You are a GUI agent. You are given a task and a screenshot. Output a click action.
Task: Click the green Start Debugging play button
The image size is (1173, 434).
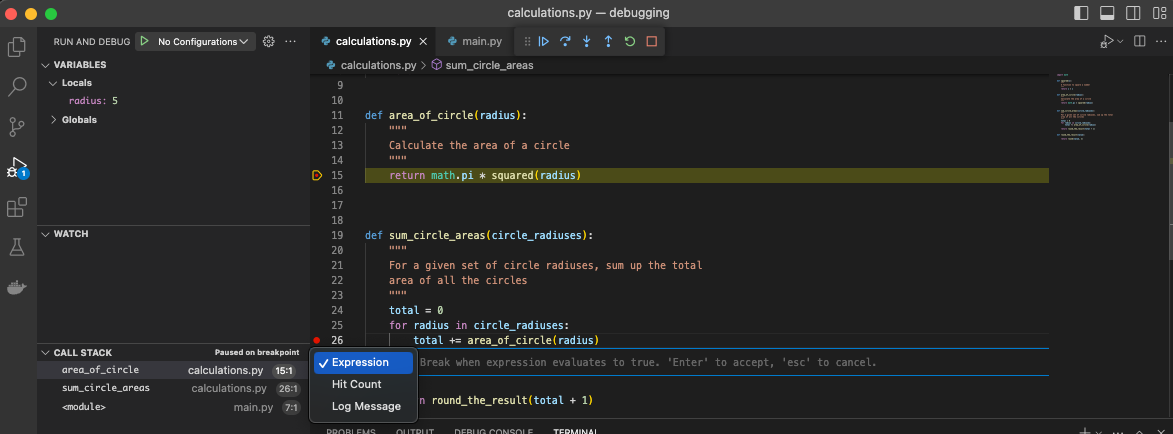point(144,41)
